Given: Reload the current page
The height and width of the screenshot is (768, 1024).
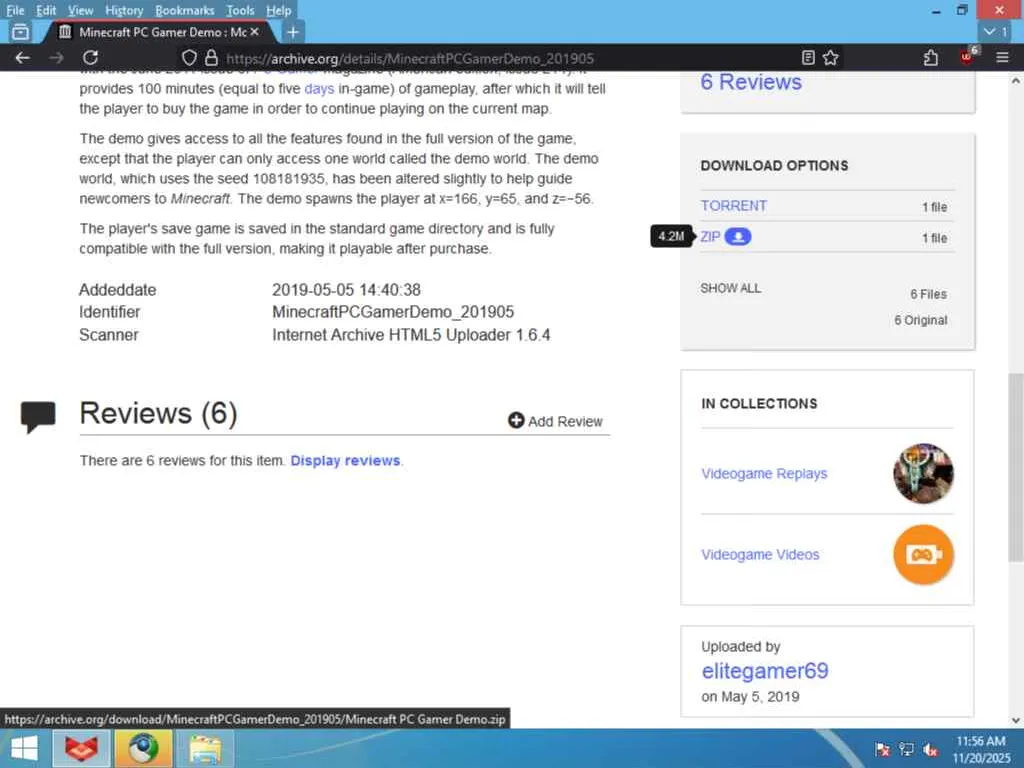Looking at the screenshot, I should [x=90, y=58].
